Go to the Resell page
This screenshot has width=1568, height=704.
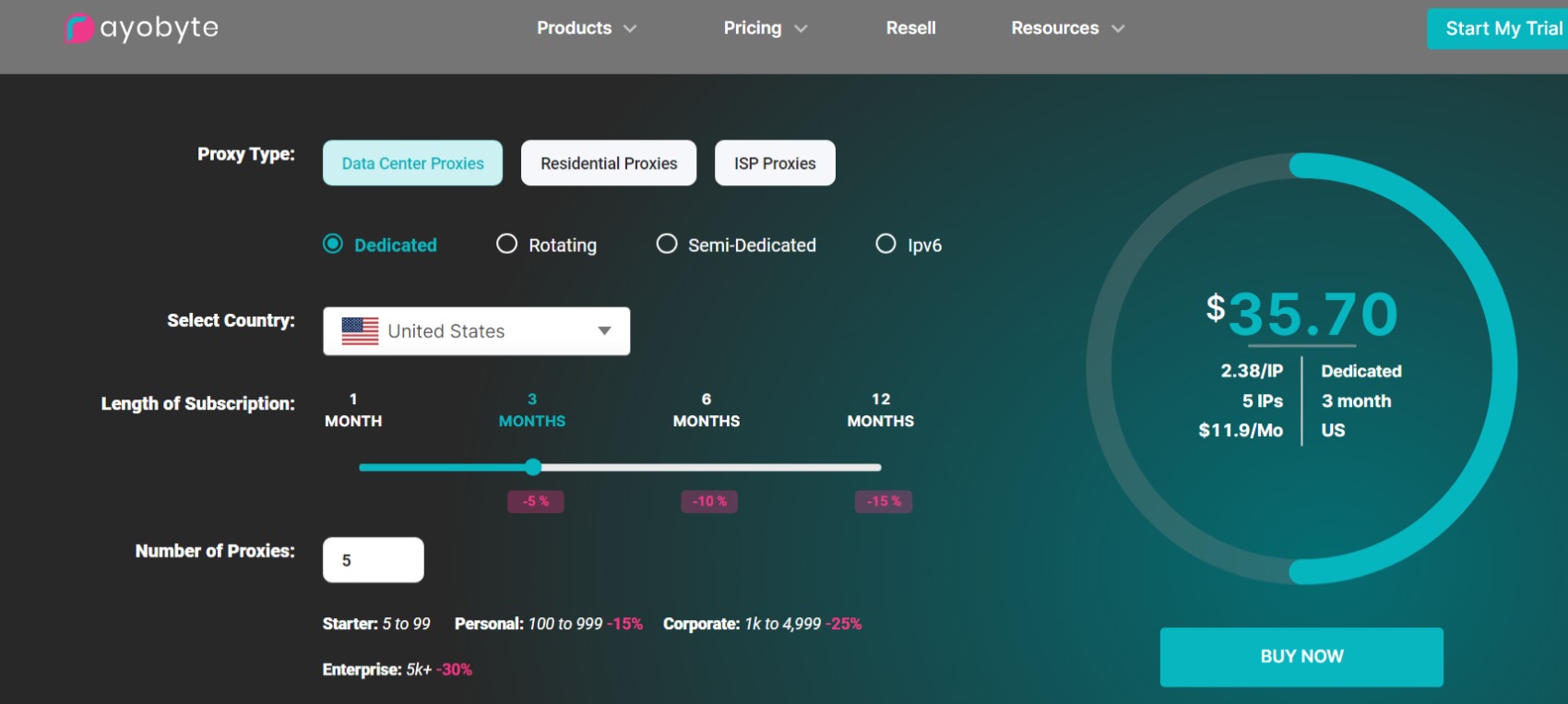coord(910,29)
